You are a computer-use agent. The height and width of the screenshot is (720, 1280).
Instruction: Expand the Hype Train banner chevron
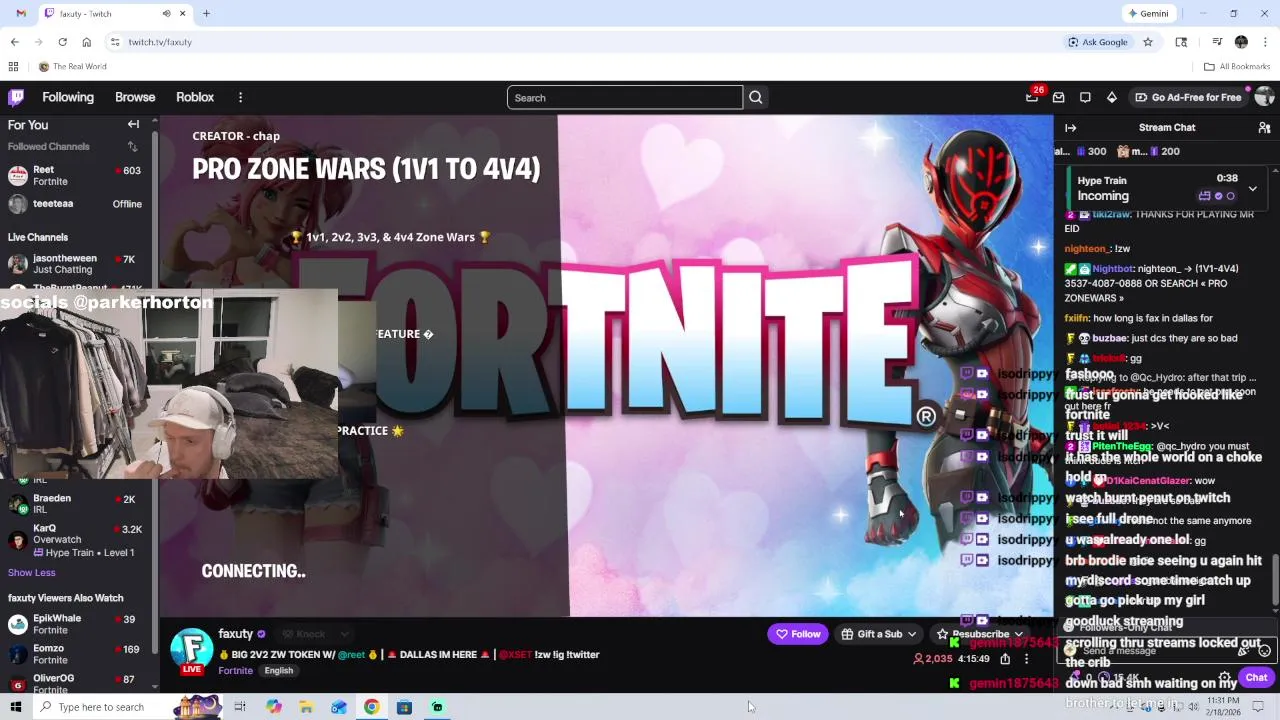click(1252, 188)
